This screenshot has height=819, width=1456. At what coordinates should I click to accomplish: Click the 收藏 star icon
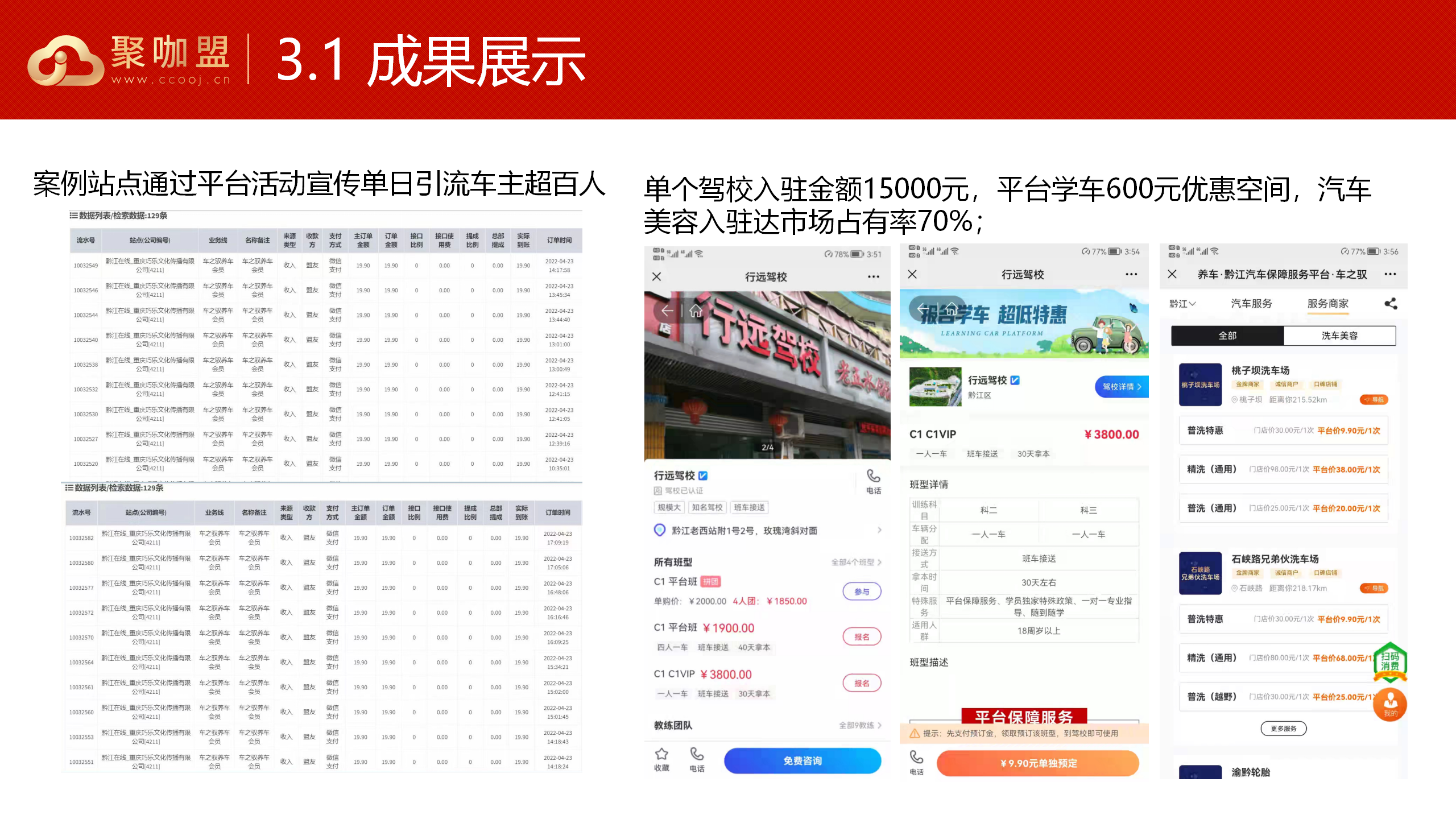click(661, 755)
